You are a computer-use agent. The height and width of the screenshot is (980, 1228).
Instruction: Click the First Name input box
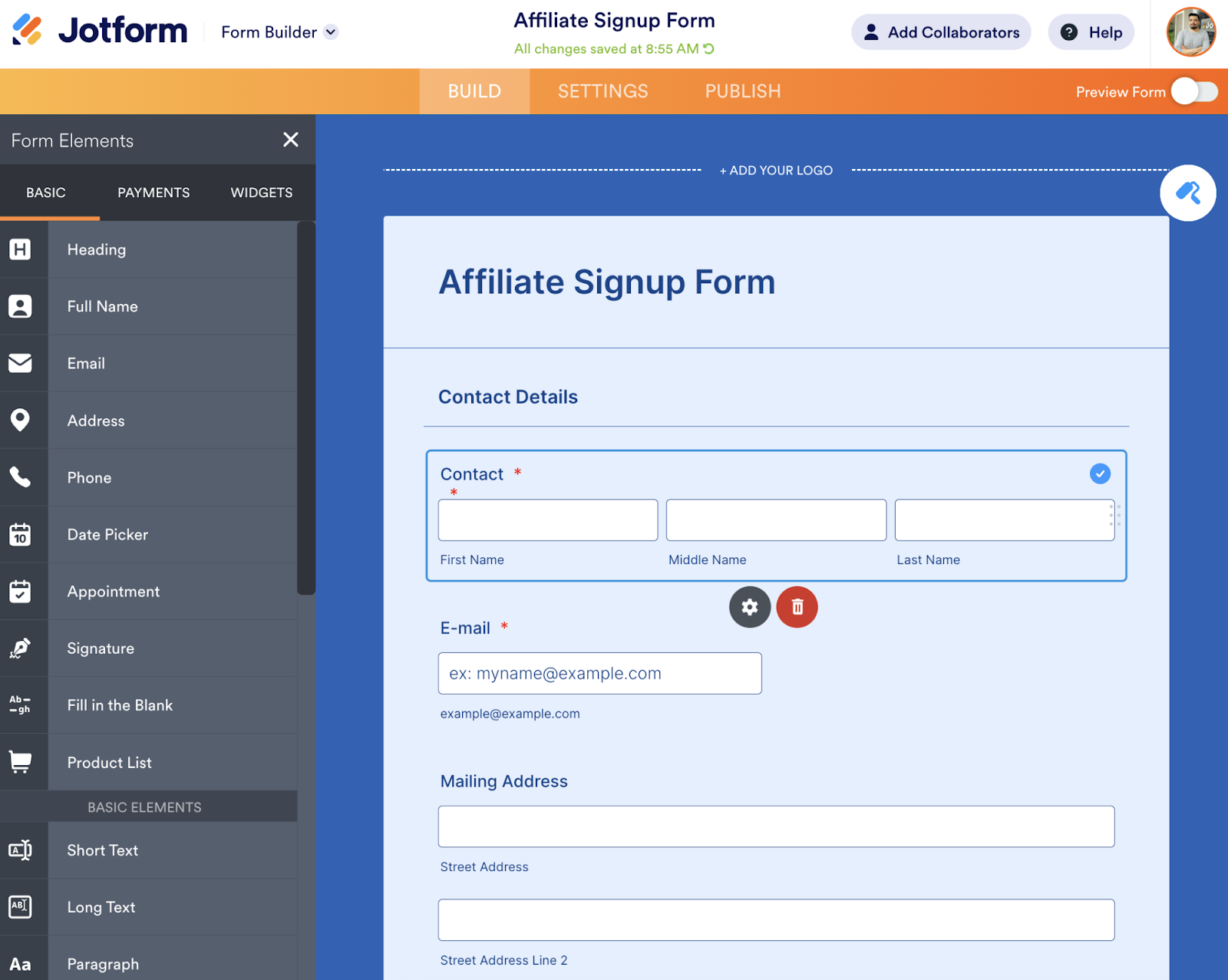tap(548, 520)
